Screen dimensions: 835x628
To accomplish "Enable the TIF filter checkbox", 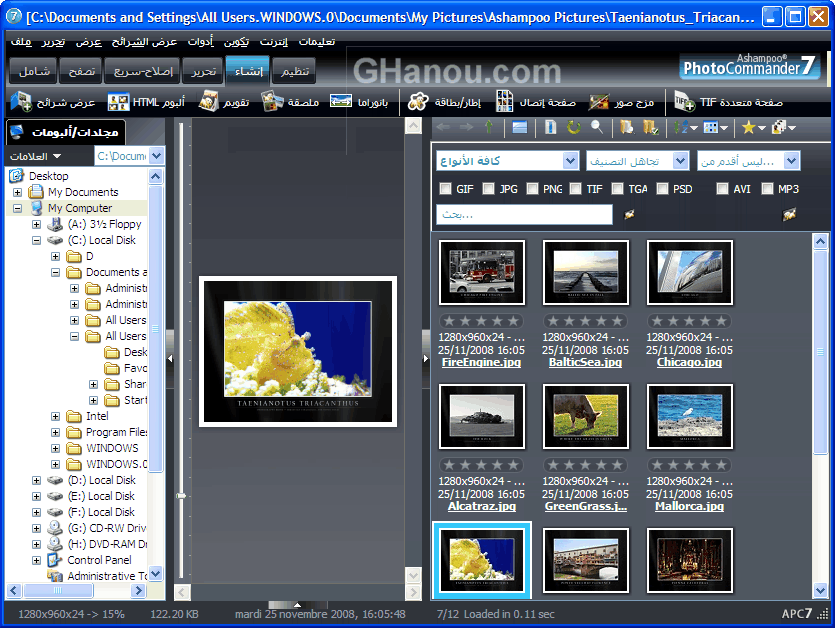I will tap(575, 189).
